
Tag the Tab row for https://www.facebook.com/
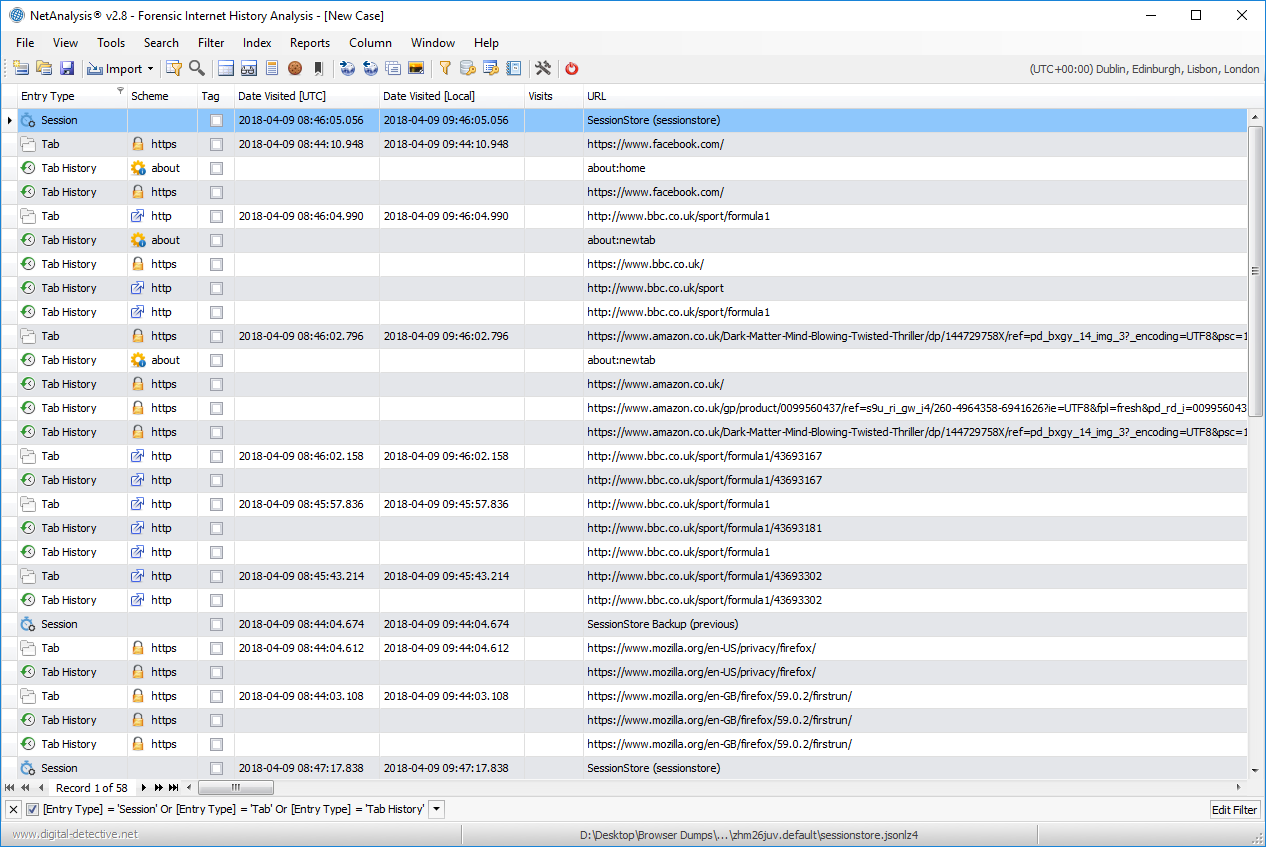point(216,144)
